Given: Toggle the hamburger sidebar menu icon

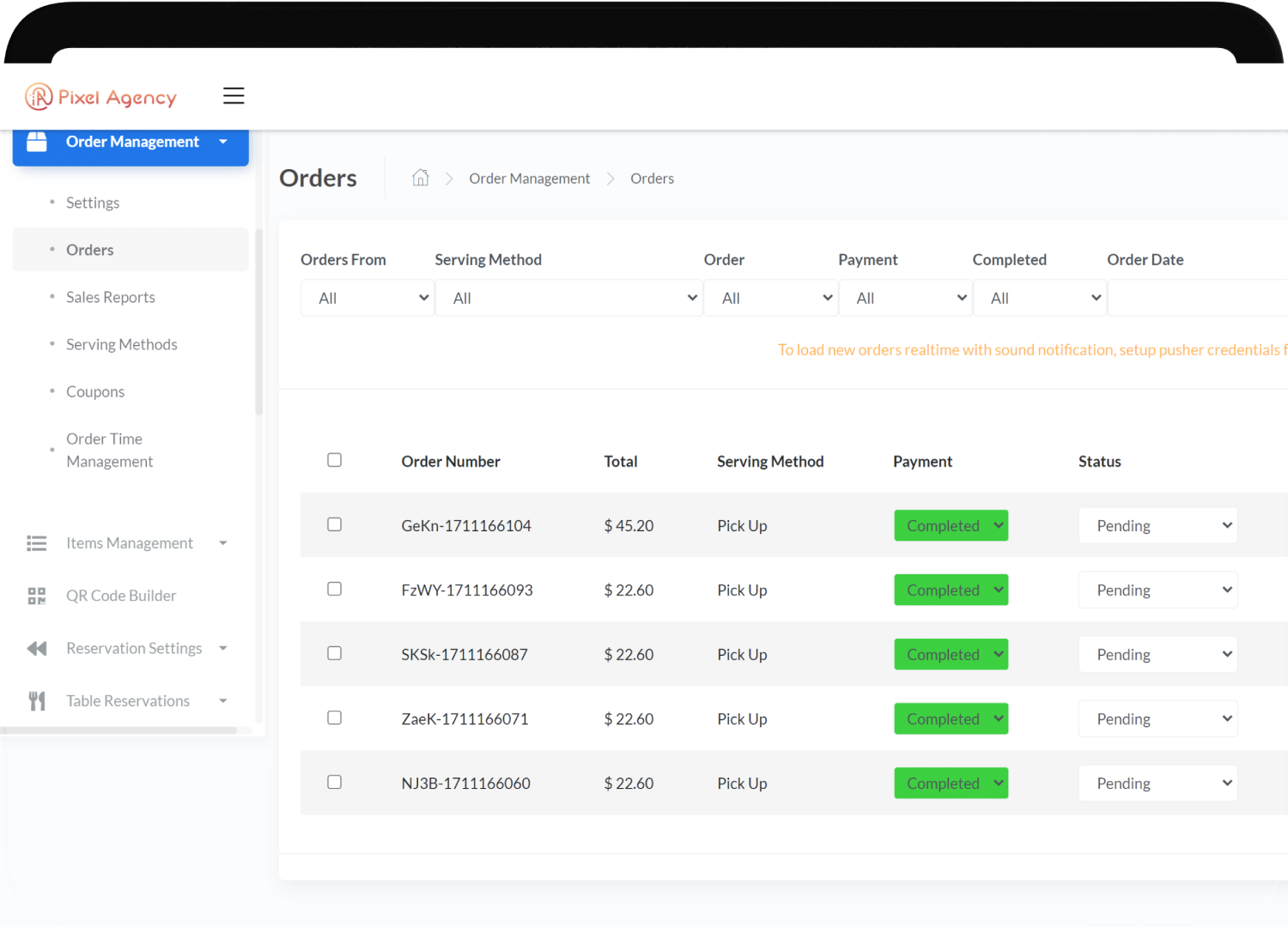Looking at the screenshot, I should point(234,95).
